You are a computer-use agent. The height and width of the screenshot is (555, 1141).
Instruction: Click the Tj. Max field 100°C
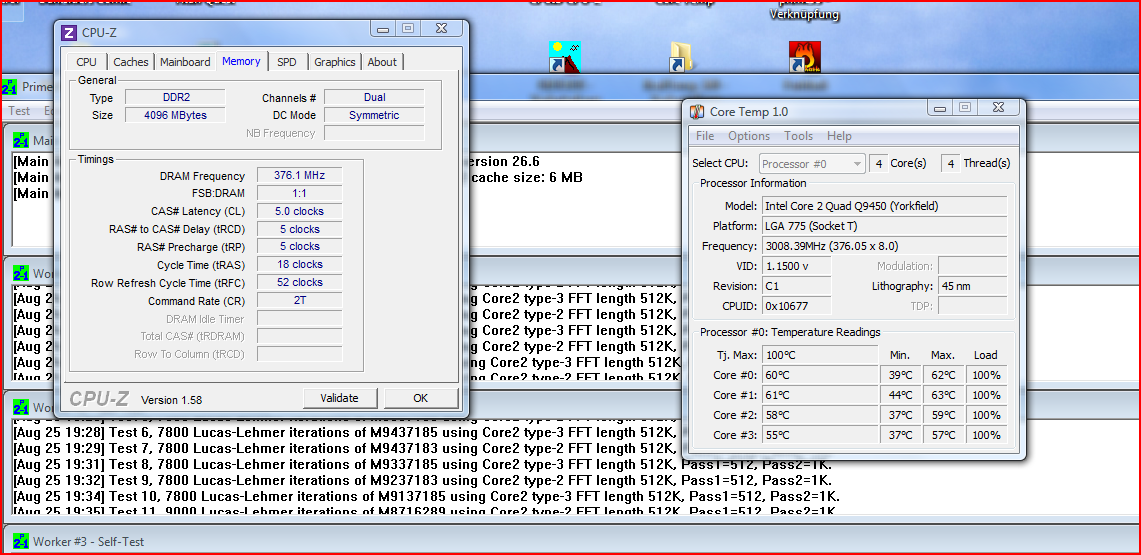tap(820, 355)
